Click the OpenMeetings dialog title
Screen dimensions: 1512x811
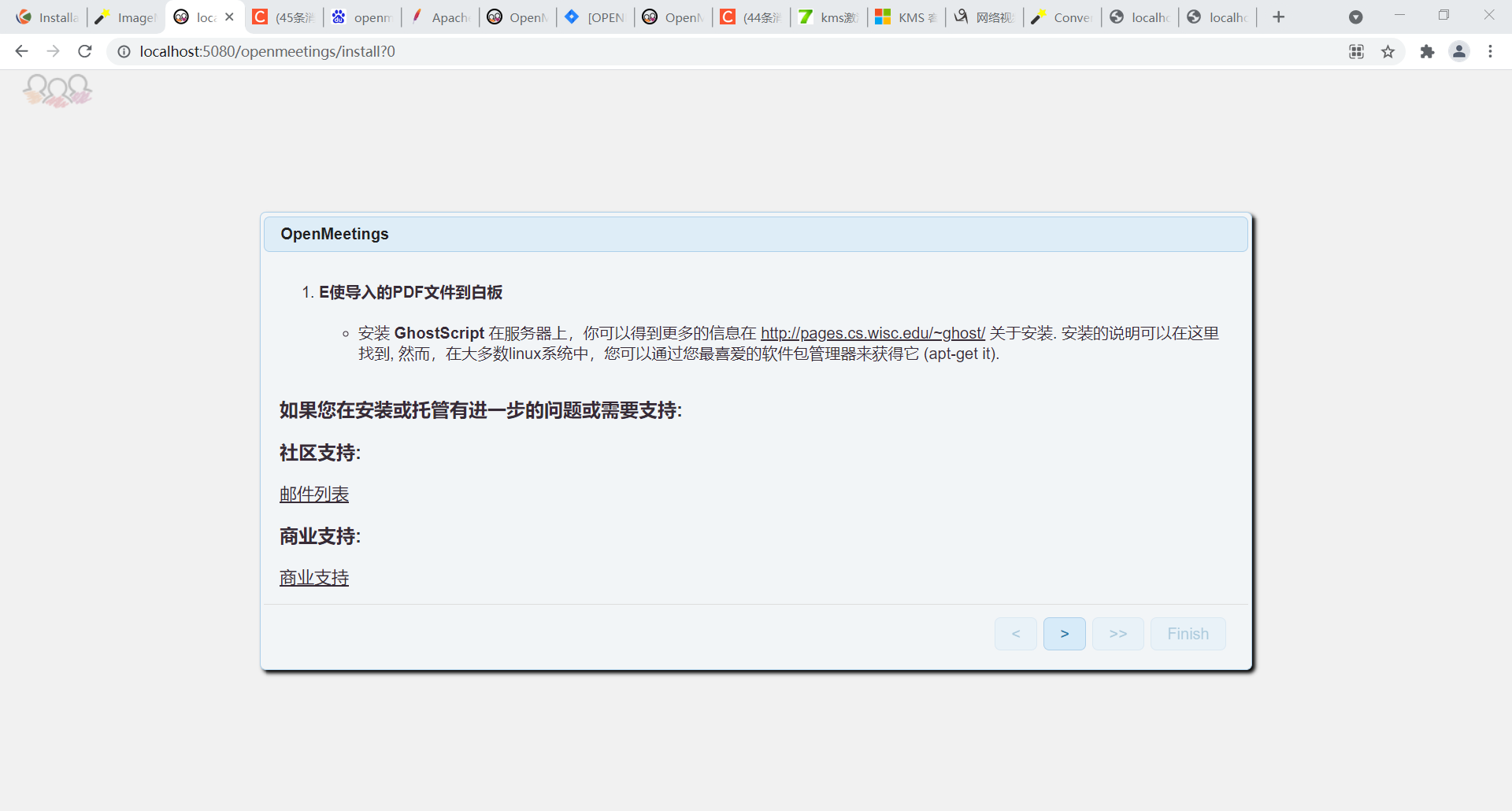click(335, 234)
